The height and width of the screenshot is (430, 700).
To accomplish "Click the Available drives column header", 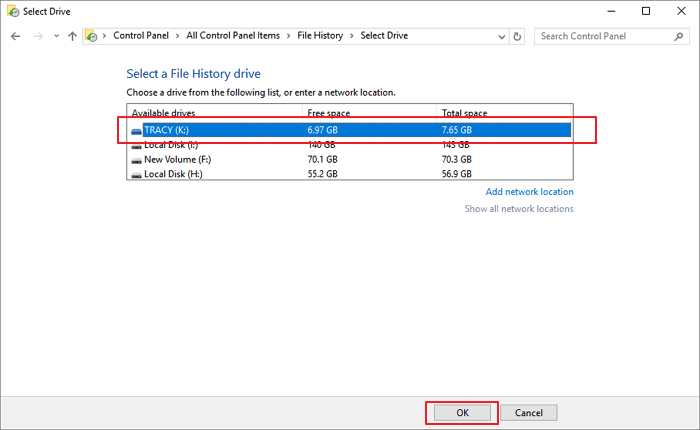I will tap(163, 113).
